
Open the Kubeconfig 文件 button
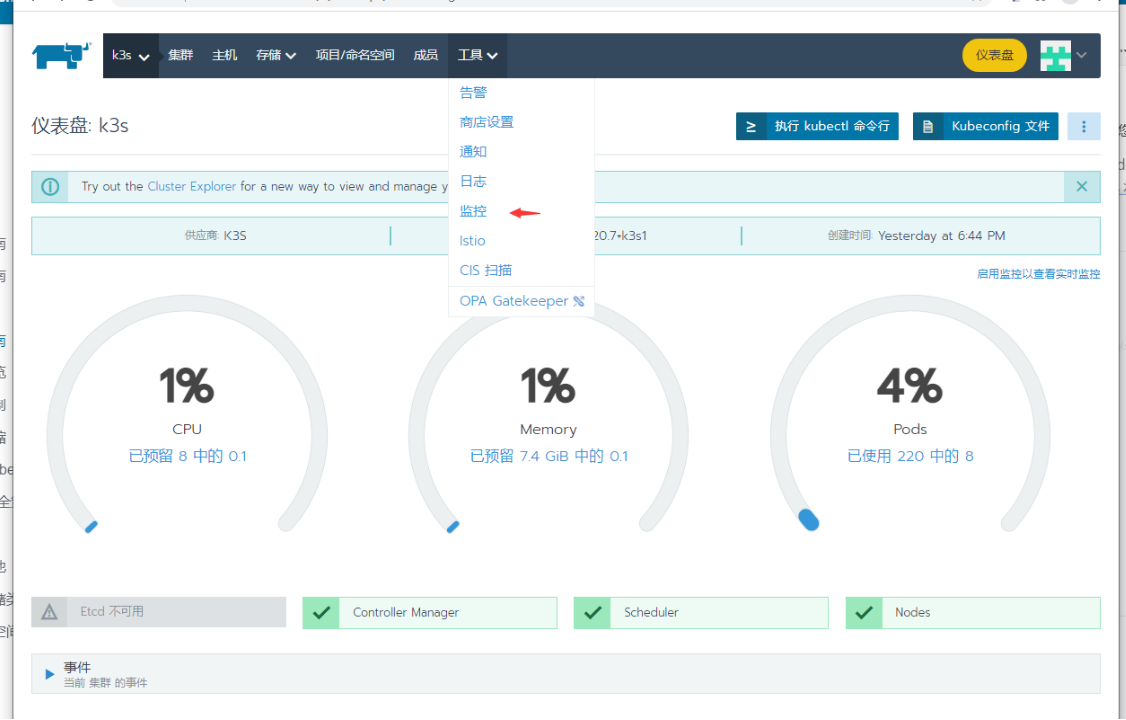coord(985,126)
